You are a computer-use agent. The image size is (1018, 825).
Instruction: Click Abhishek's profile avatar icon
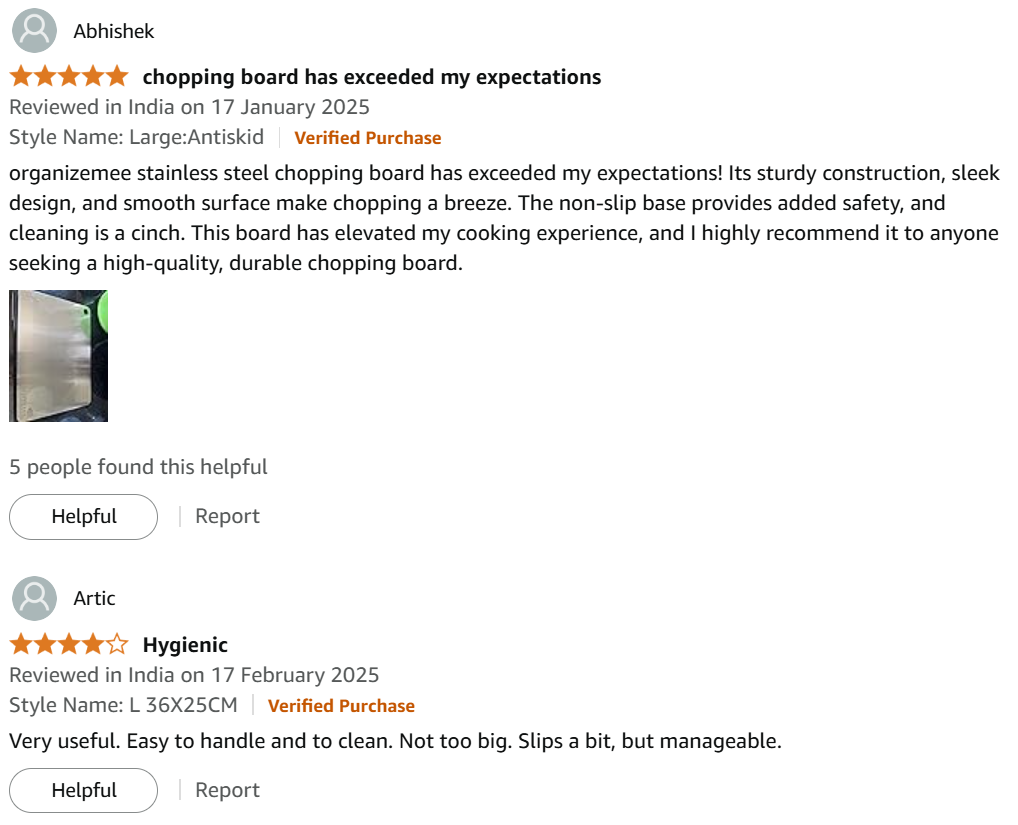tap(34, 31)
